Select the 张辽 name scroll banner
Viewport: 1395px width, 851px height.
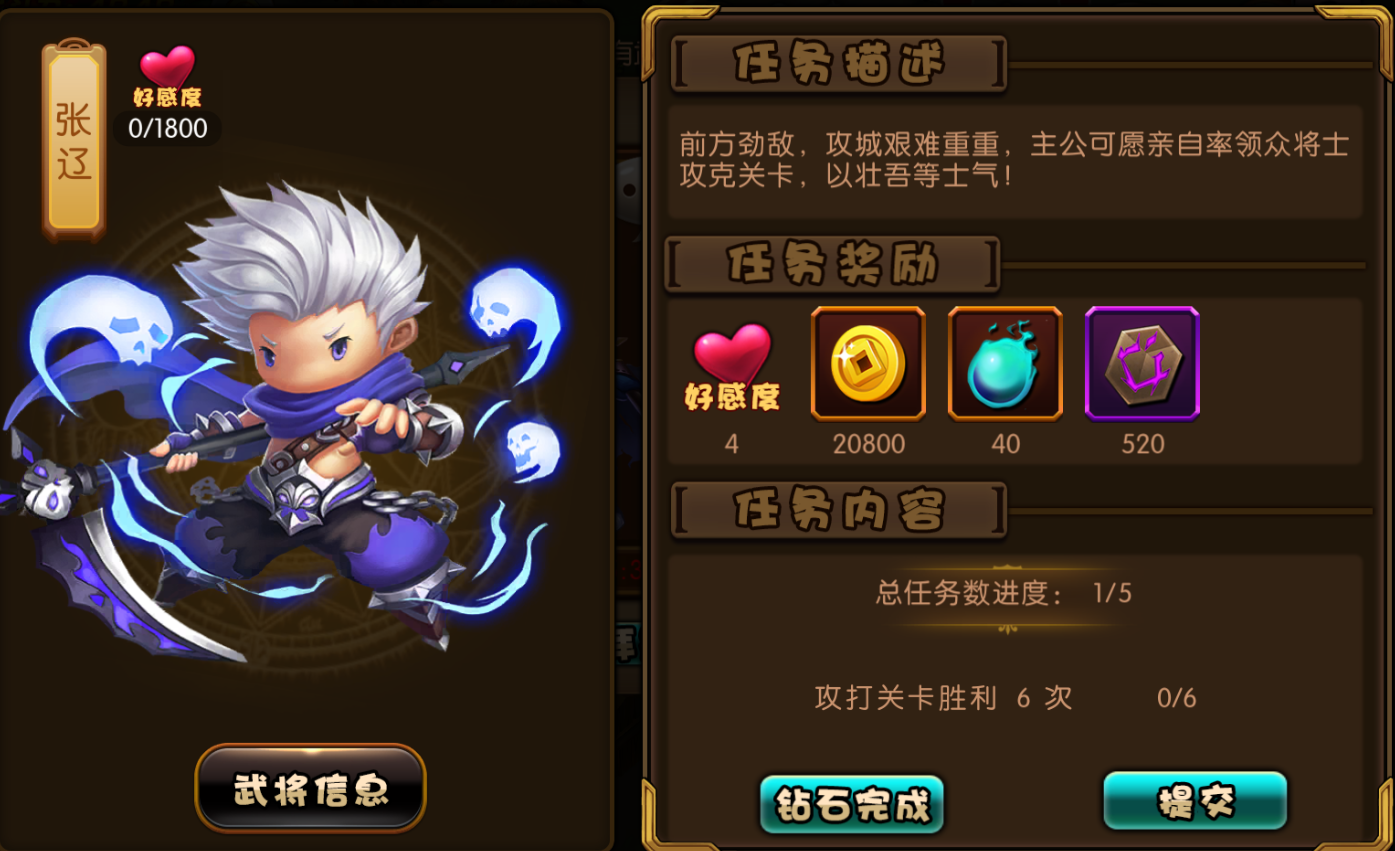click(x=74, y=140)
